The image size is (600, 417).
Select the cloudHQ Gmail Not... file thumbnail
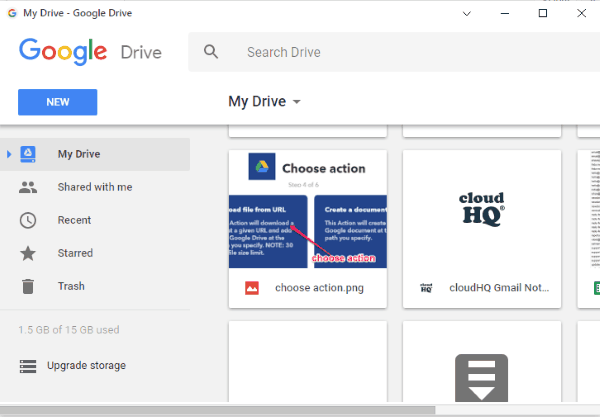coord(482,211)
